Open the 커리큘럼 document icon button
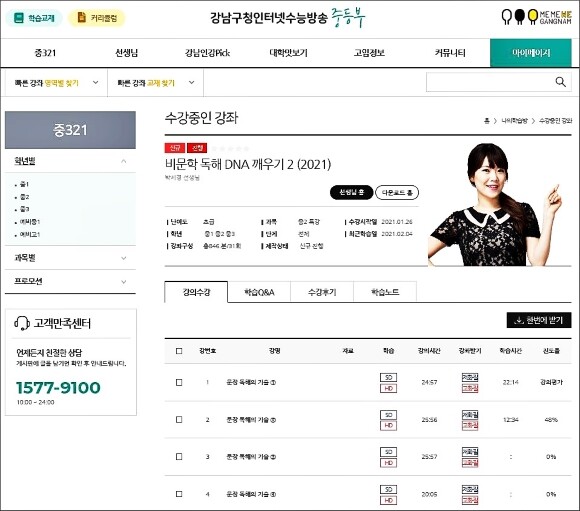The image size is (580, 511). click(97, 18)
